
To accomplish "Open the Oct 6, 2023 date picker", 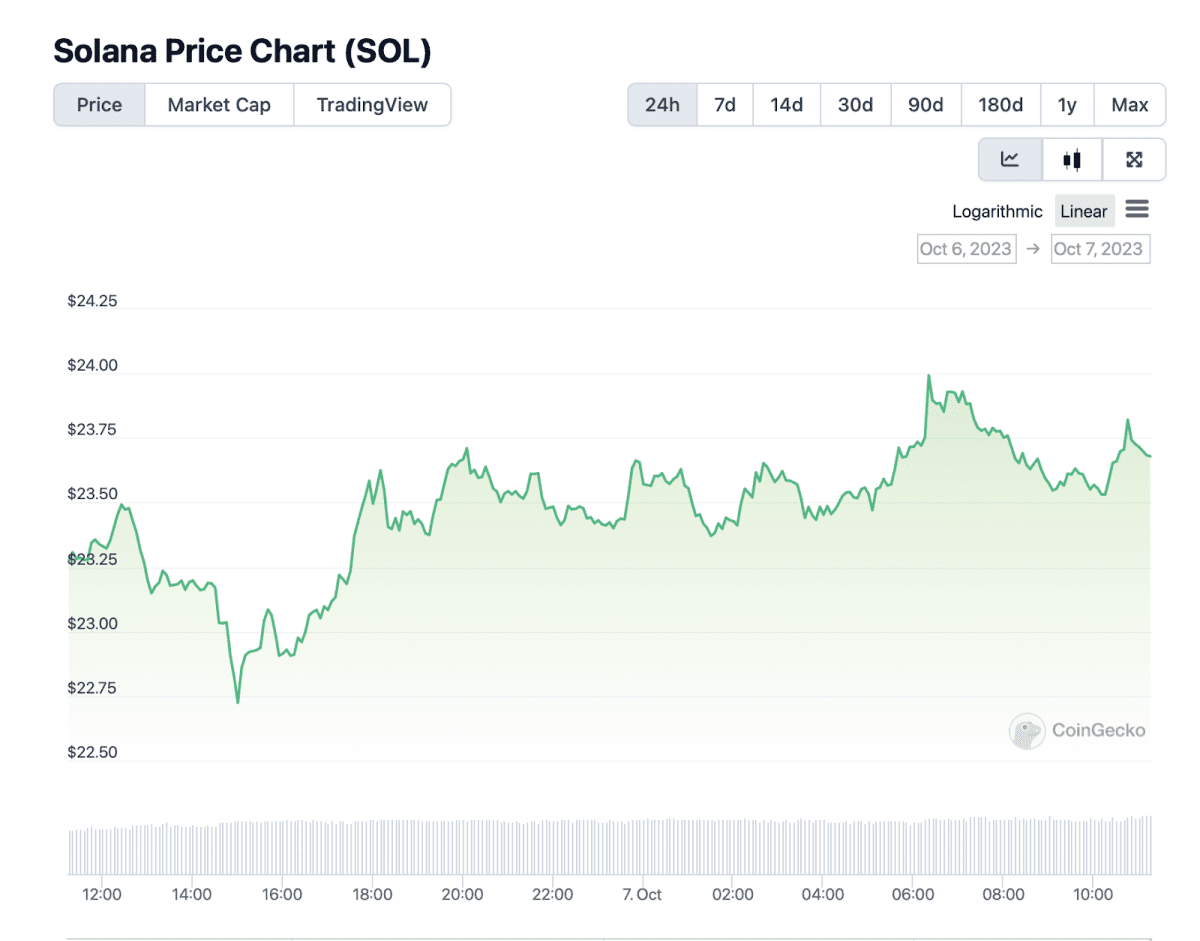I will (966, 249).
